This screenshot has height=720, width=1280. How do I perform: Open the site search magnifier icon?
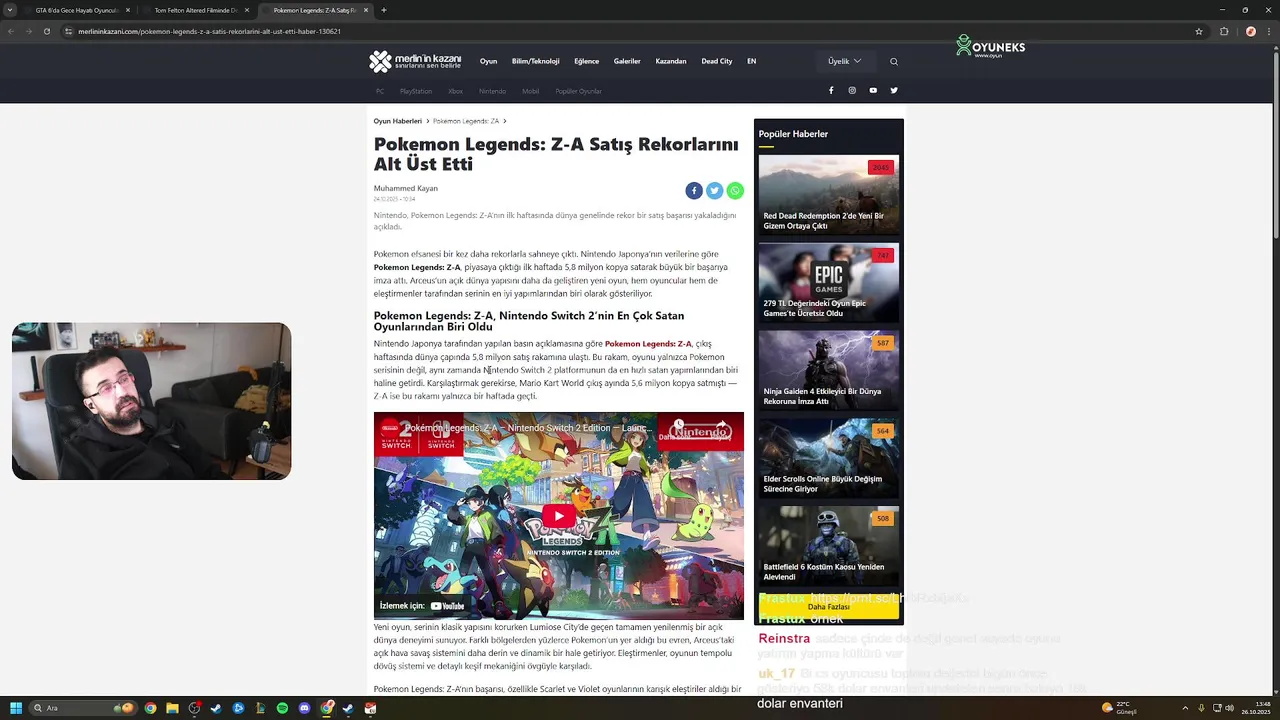[894, 61]
